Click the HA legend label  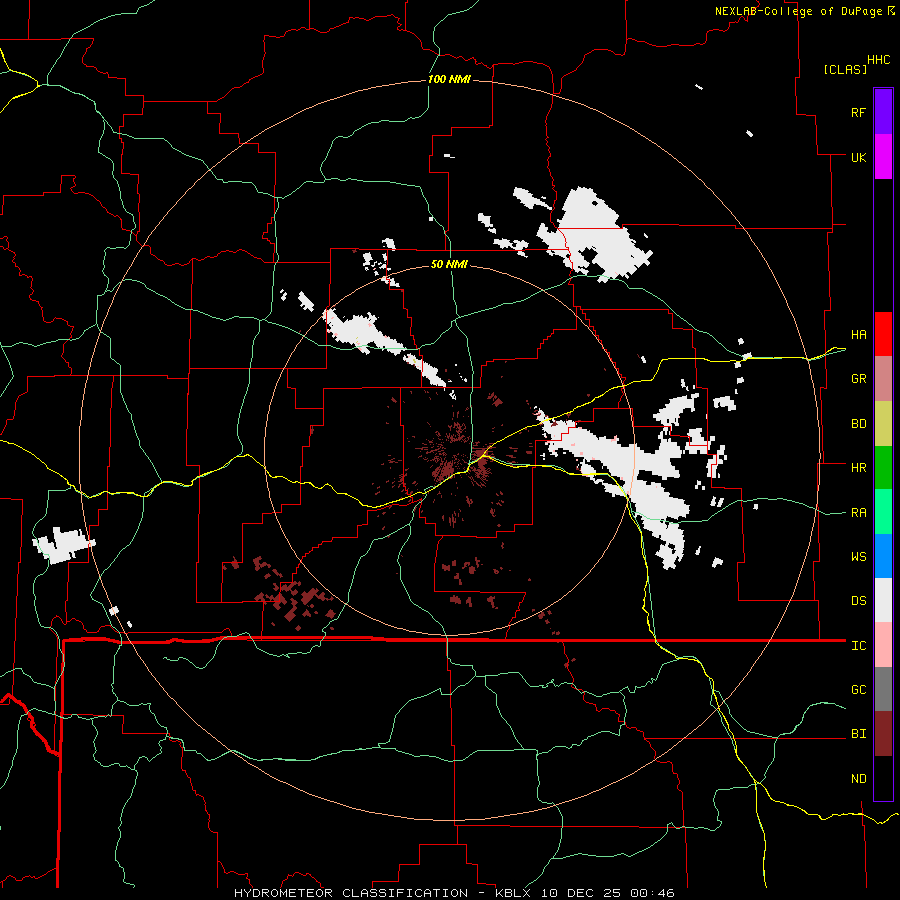click(x=858, y=334)
